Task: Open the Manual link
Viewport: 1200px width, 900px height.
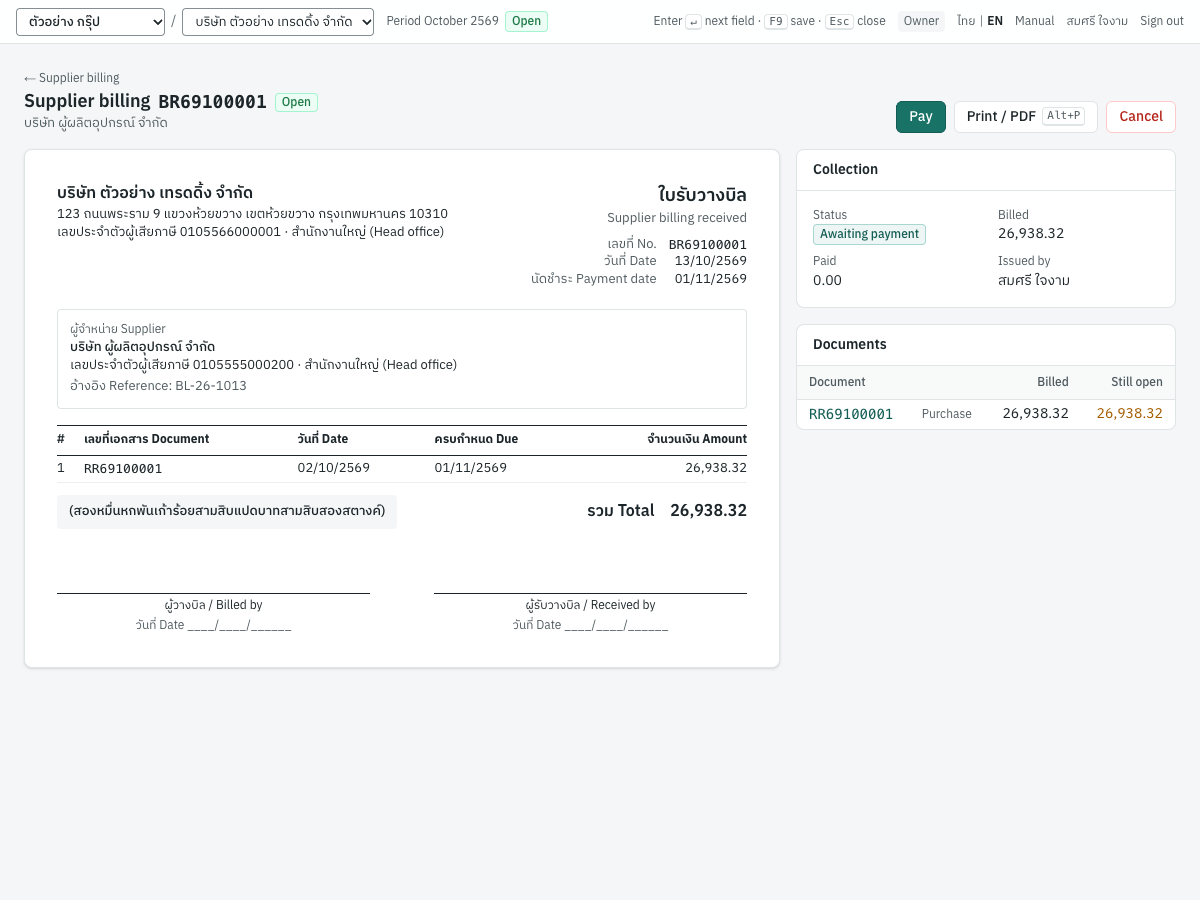Action: [x=1035, y=21]
